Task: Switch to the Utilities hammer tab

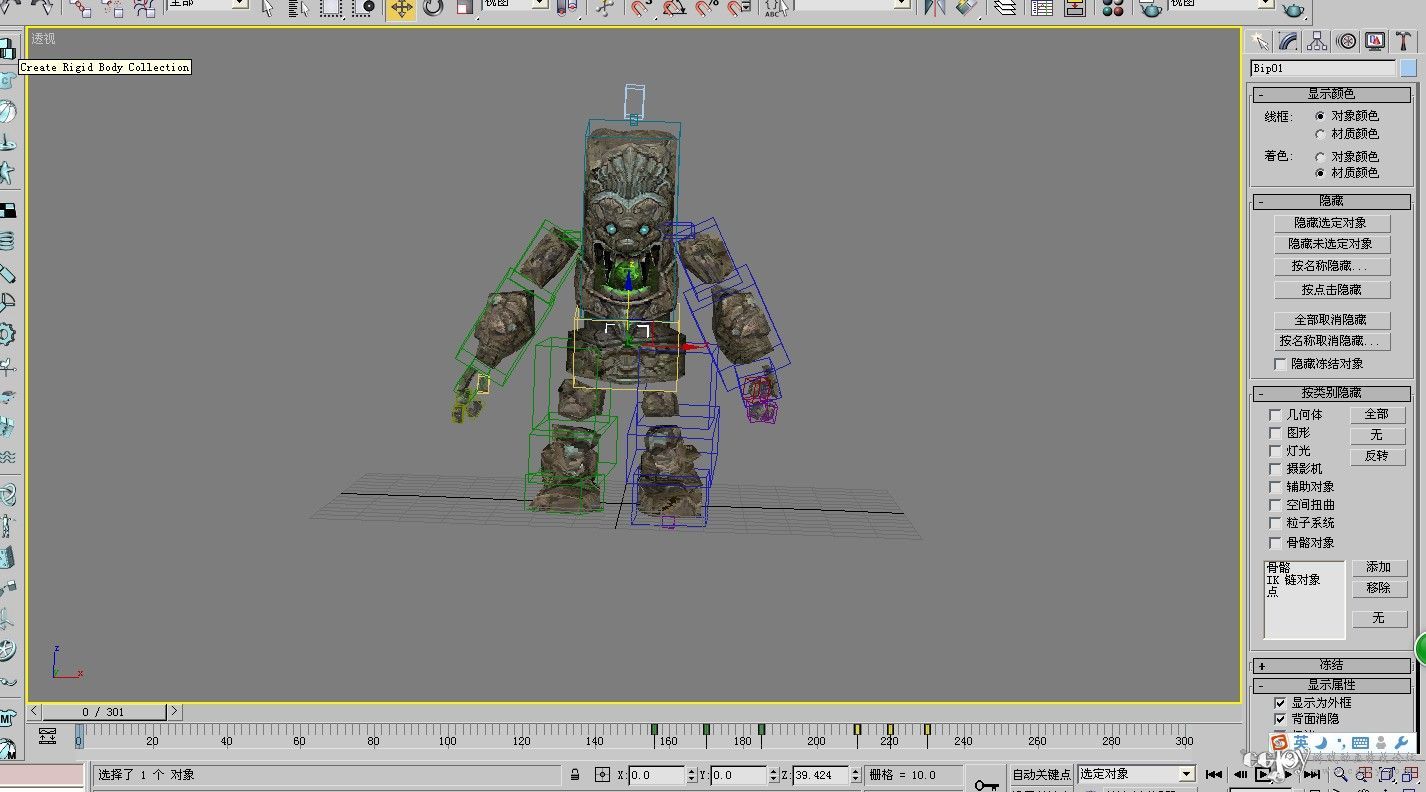Action: (1403, 41)
